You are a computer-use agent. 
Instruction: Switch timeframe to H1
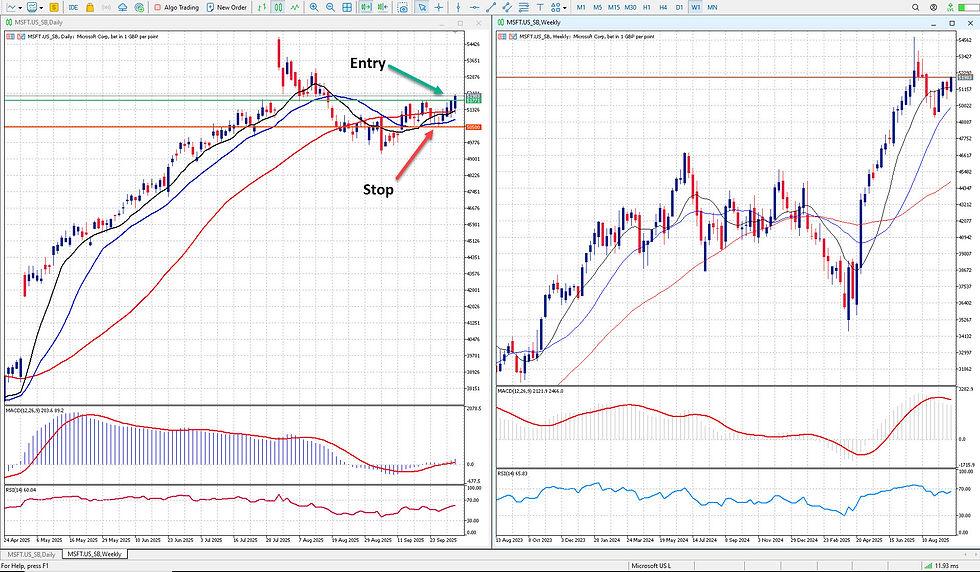(647, 8)
